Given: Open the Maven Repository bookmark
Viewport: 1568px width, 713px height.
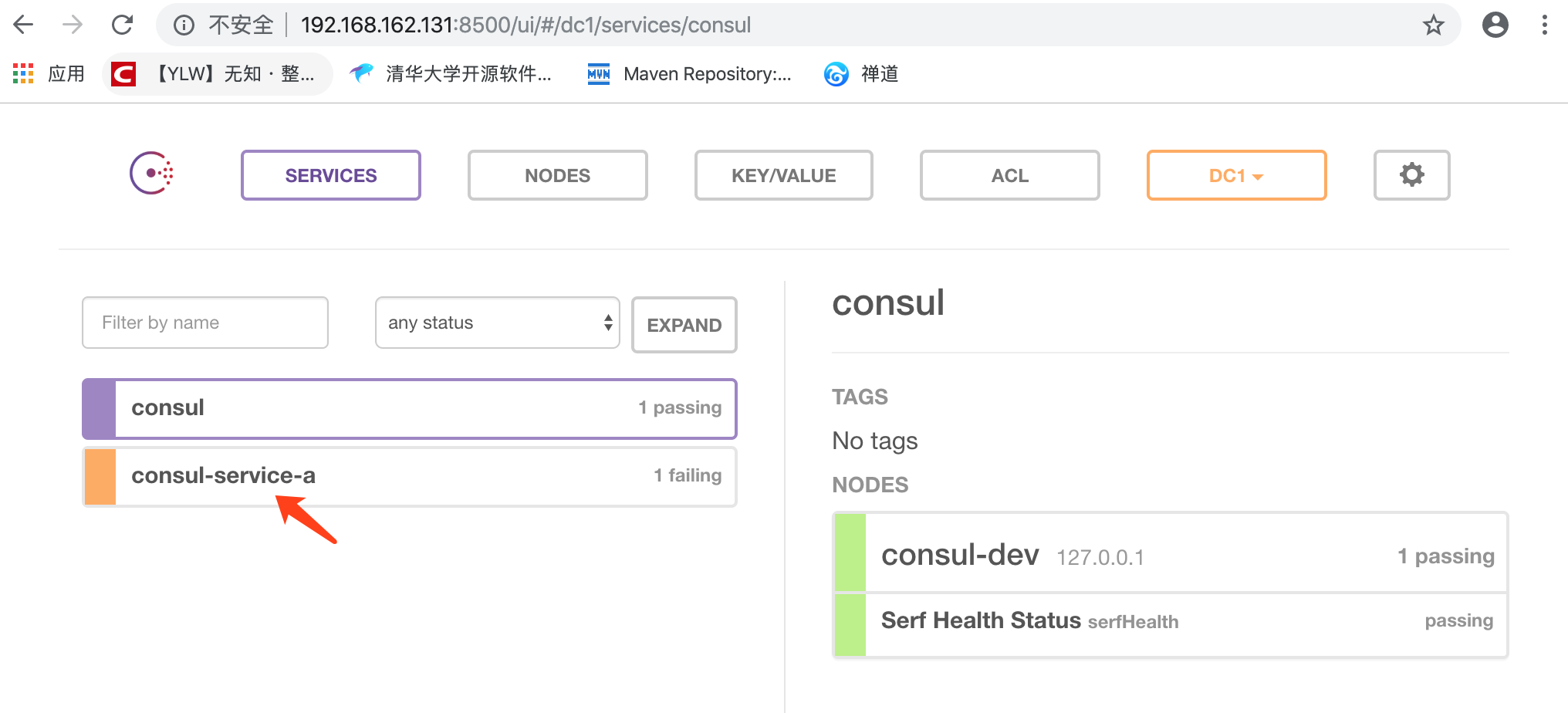Looking at the screenshot, I should pyautogui.click(x=690, y=74).
